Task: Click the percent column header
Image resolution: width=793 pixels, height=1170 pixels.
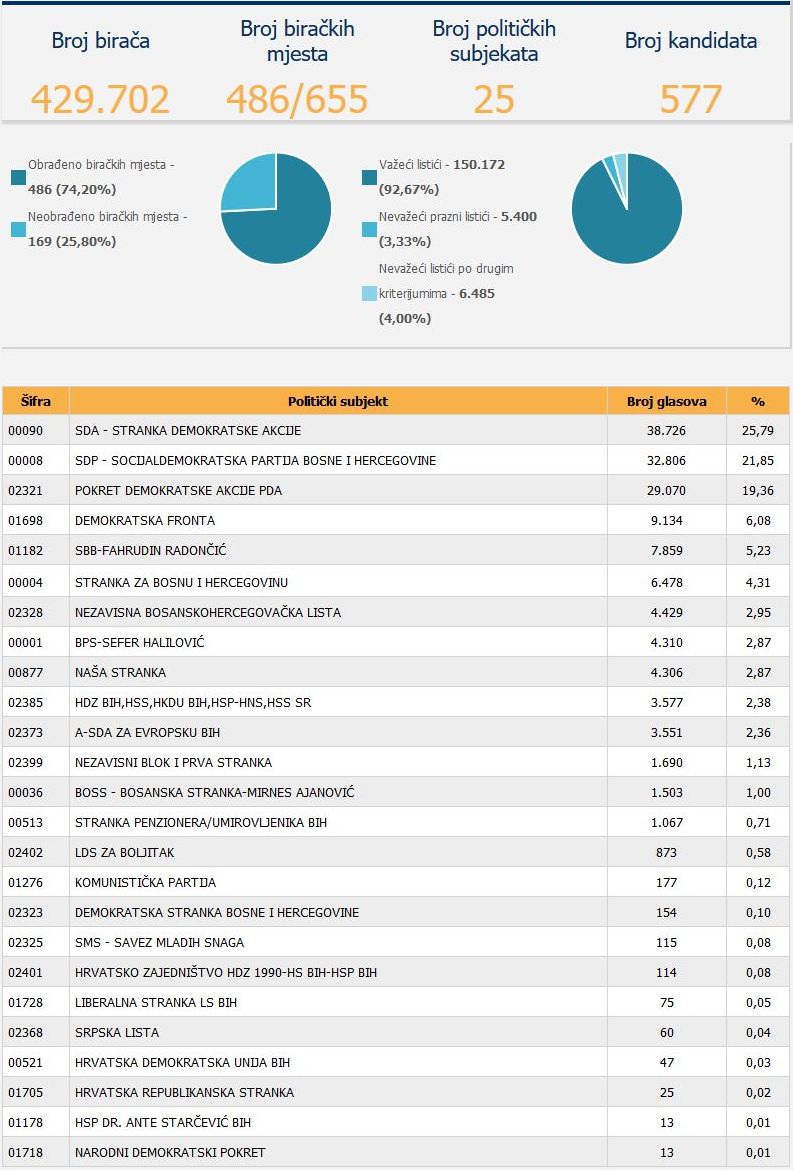Action: tap(758, 401)
